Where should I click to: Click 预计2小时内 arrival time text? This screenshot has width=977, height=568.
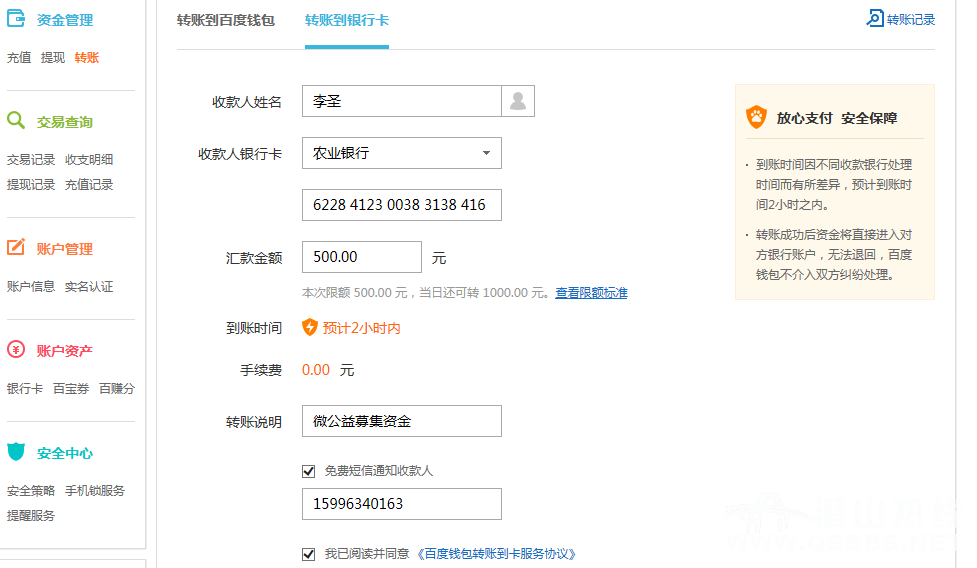361,328
